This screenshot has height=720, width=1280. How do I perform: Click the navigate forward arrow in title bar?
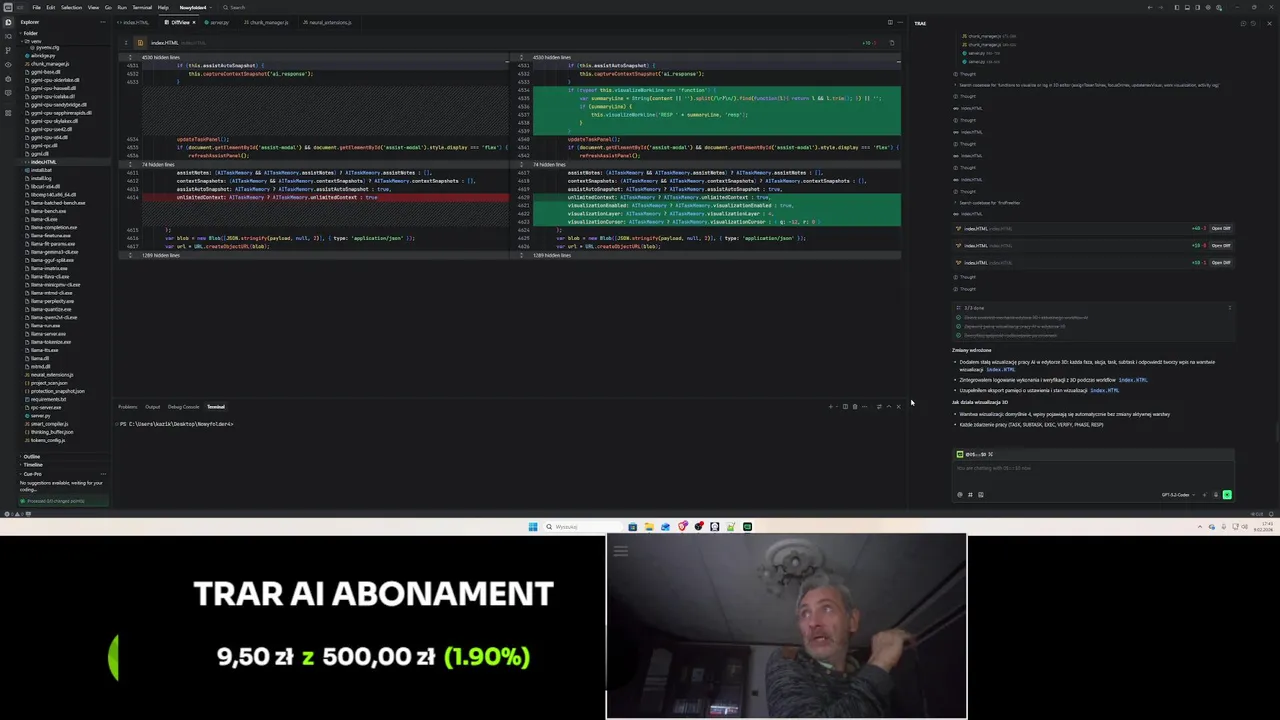point(1161,7)
